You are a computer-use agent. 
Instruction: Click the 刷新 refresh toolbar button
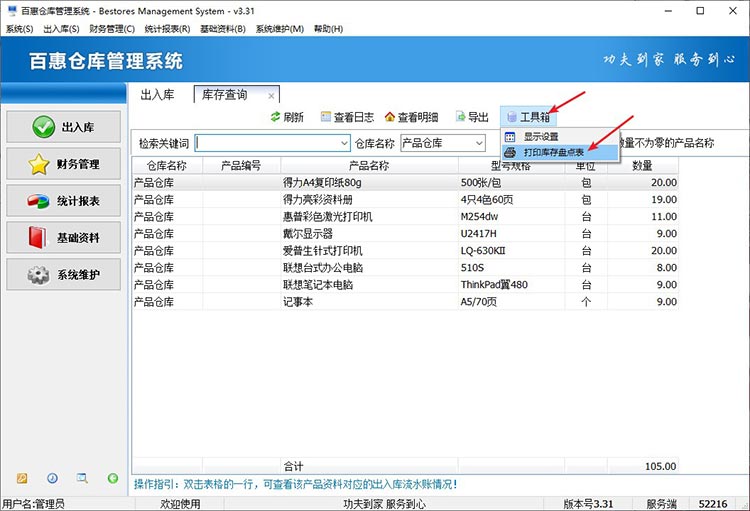(x=287, y=117)
